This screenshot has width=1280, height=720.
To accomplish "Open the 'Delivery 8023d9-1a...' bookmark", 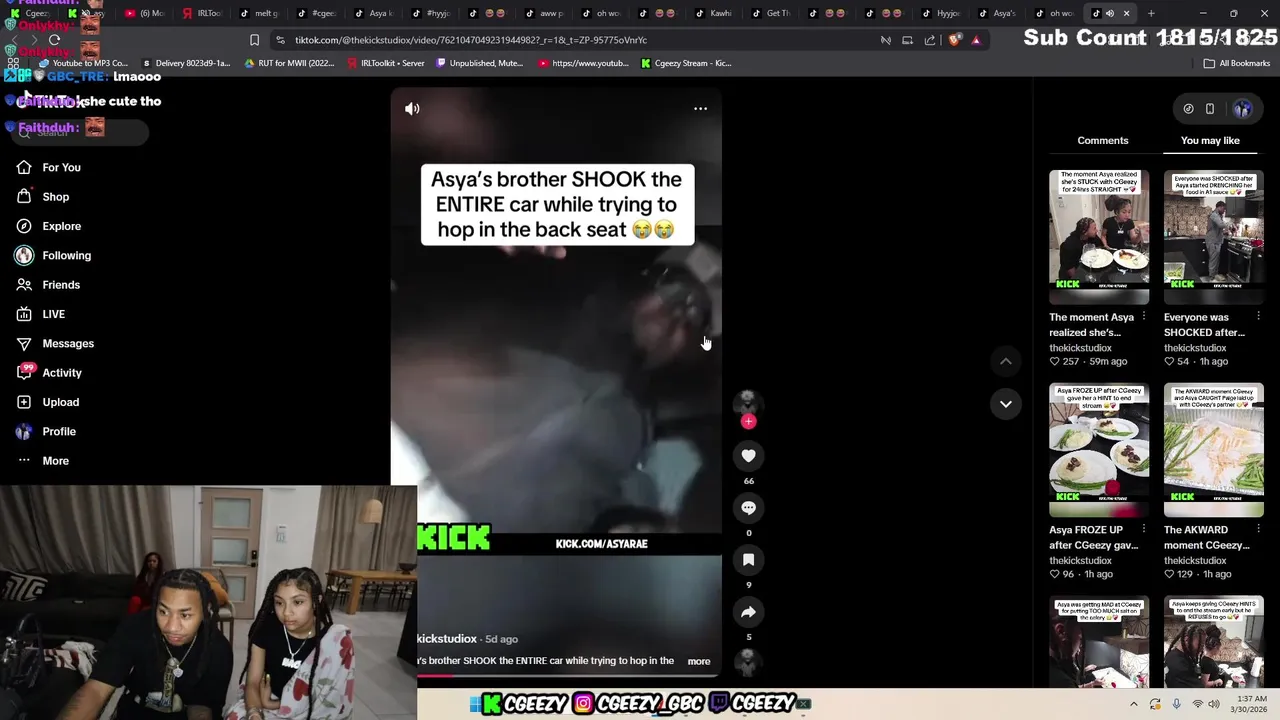I will coord(186,63).
